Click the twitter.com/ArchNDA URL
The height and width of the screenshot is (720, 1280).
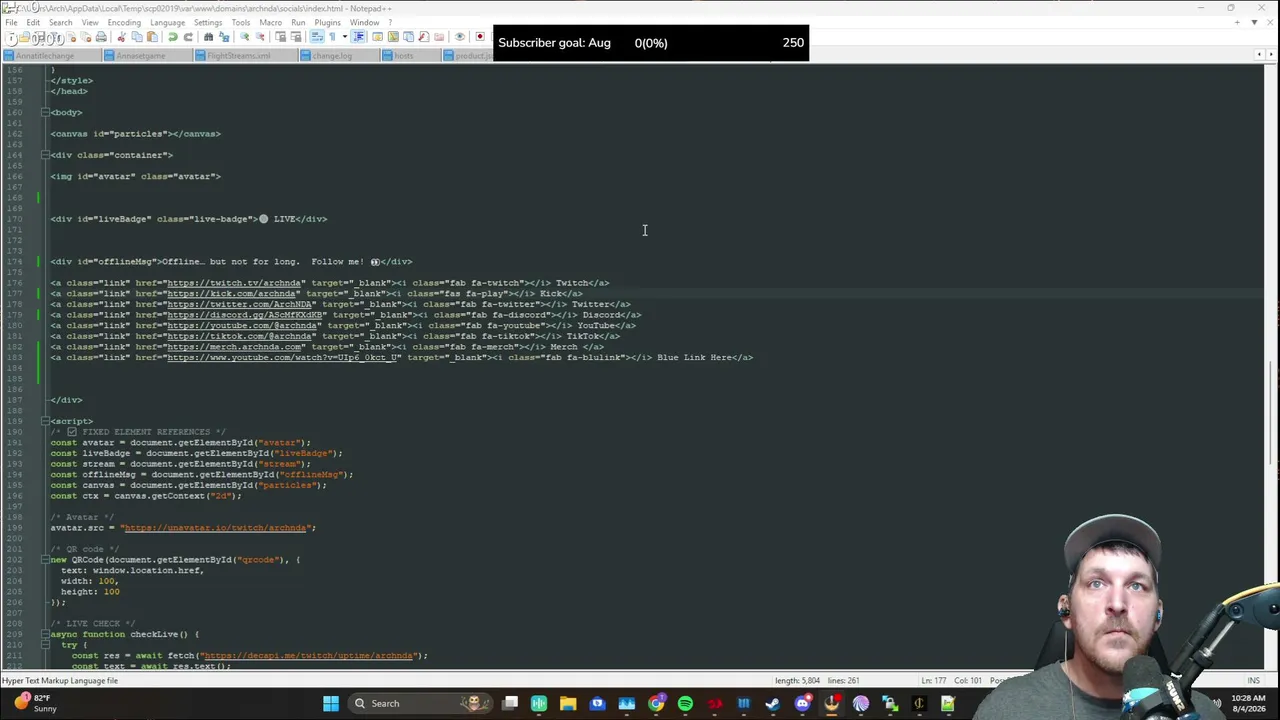239,304
